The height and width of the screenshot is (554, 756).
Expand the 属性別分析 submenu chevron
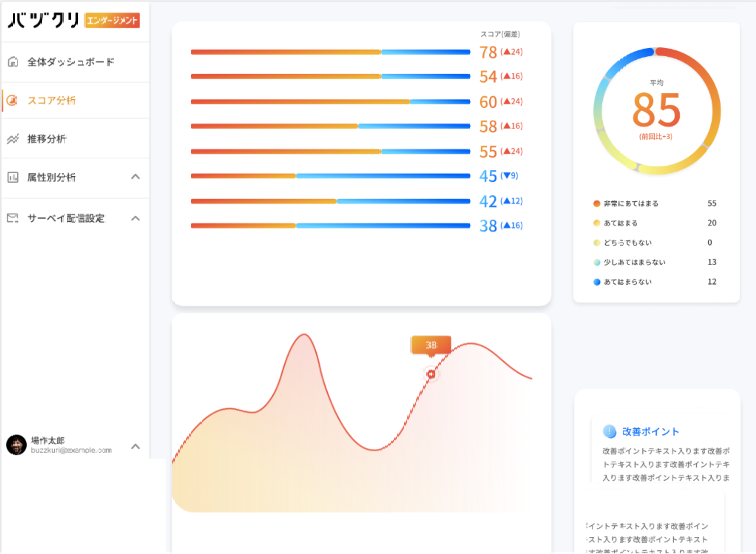[x=136, y=178]
